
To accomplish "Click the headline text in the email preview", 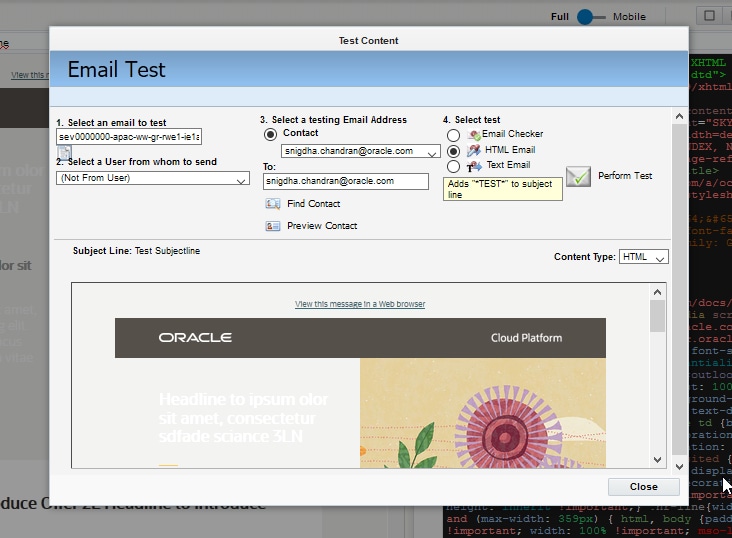I will pos(243,418).
